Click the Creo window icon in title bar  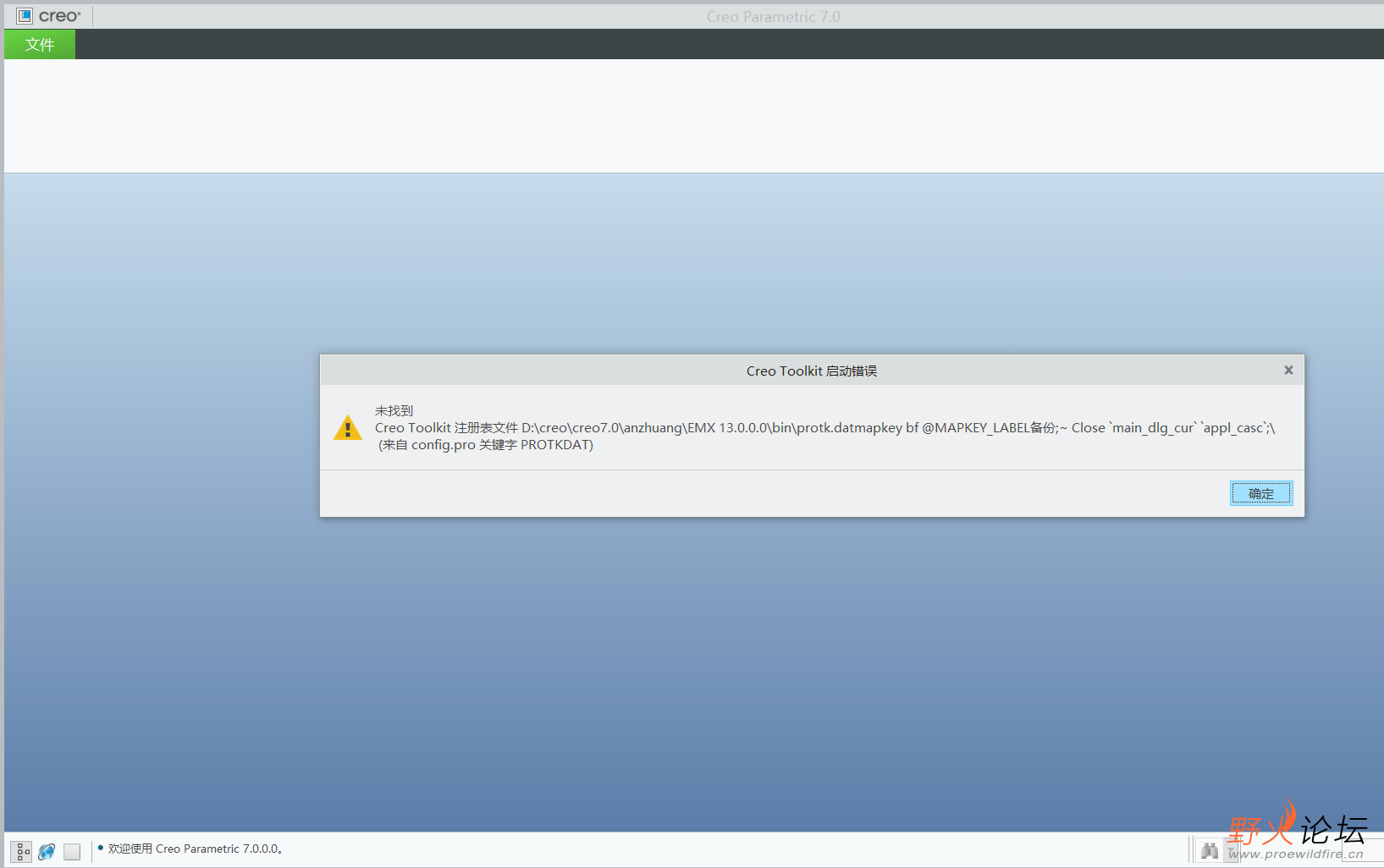(25, 15)
